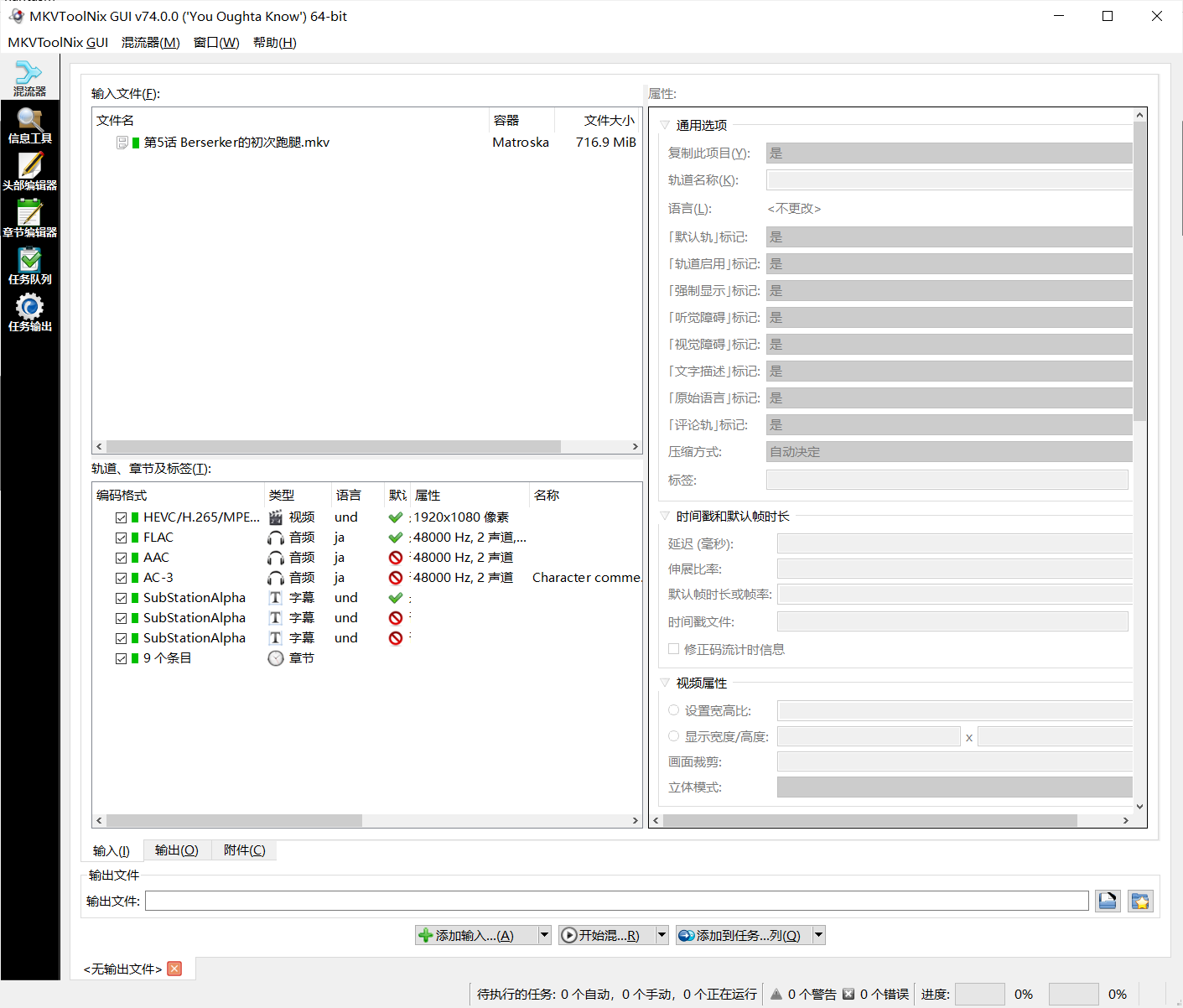
Task: Click the subtitle T icon of first SubStationAlpha
Action: point(275,598)
